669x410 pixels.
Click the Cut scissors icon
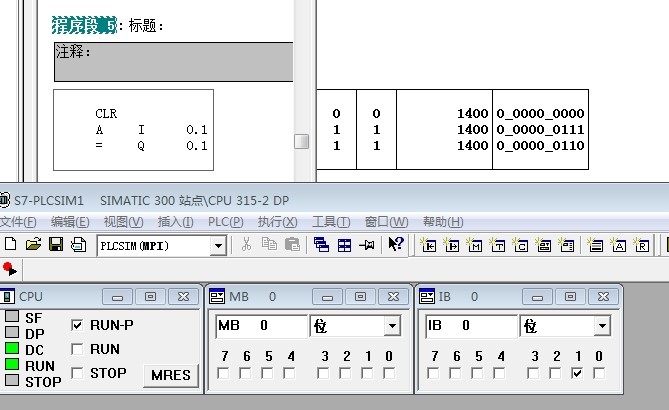[246, 244]
